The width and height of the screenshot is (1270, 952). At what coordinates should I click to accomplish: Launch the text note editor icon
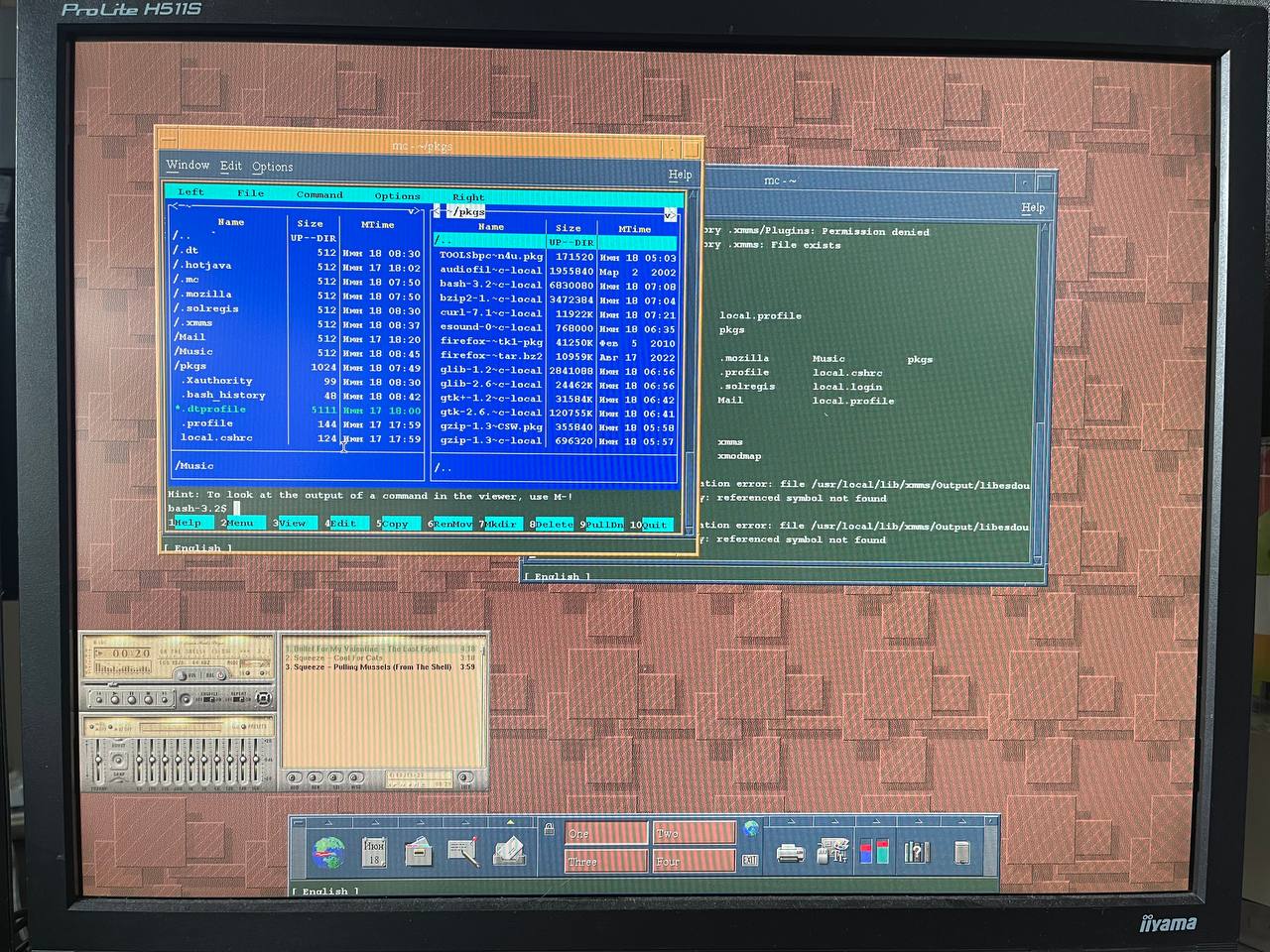point(463,852)
